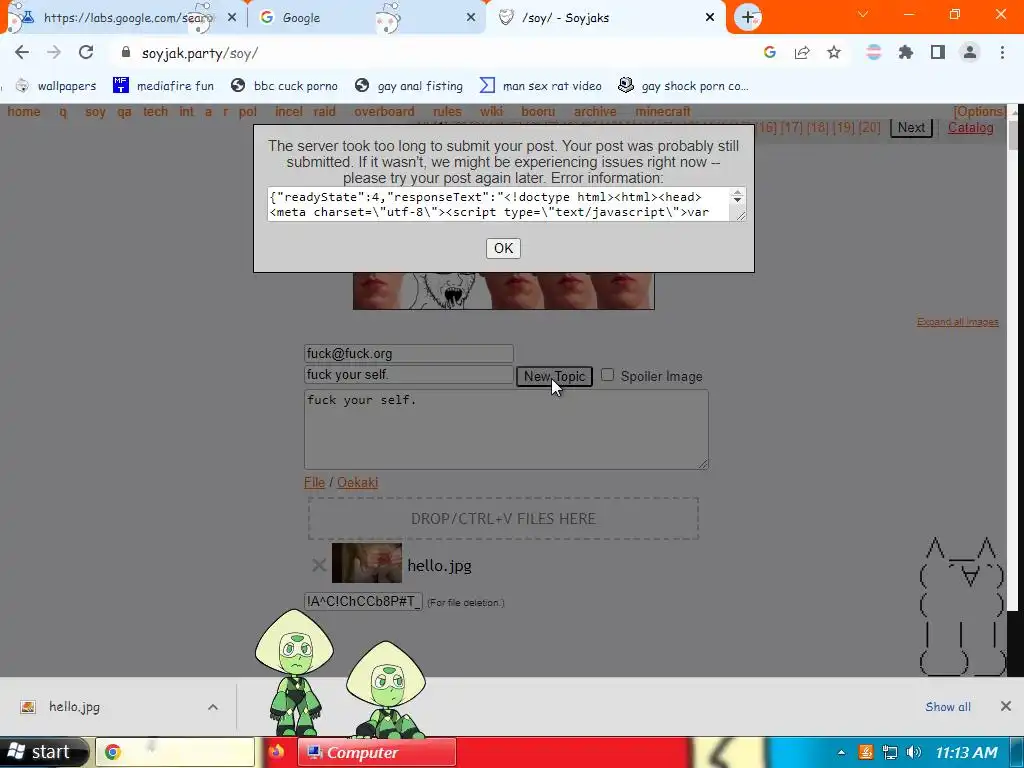Open the archive link
This screenshot has width=1024, height=768.
tap(594, 112)
